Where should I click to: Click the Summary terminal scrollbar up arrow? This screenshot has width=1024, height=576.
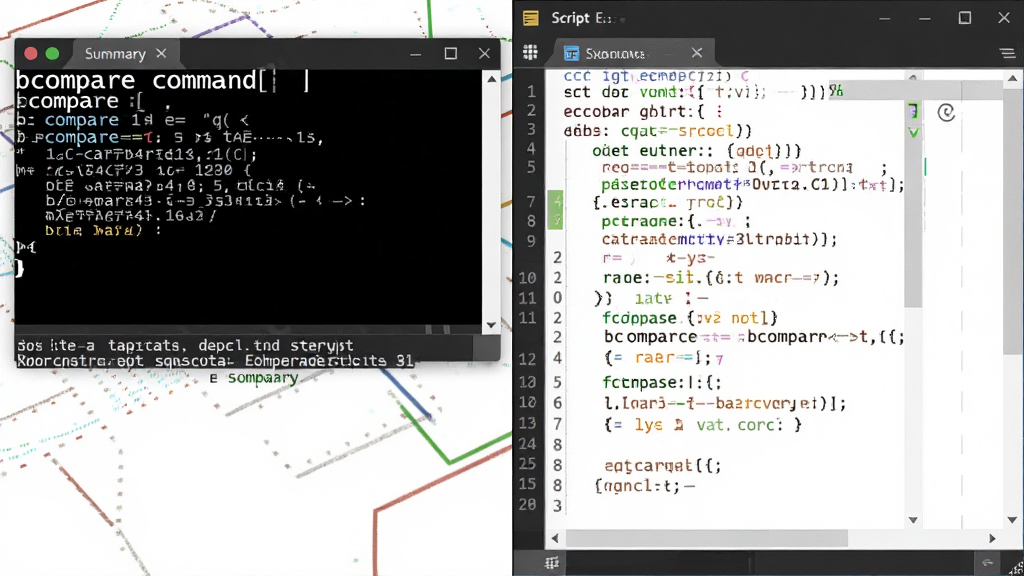[x=492, y=78]
